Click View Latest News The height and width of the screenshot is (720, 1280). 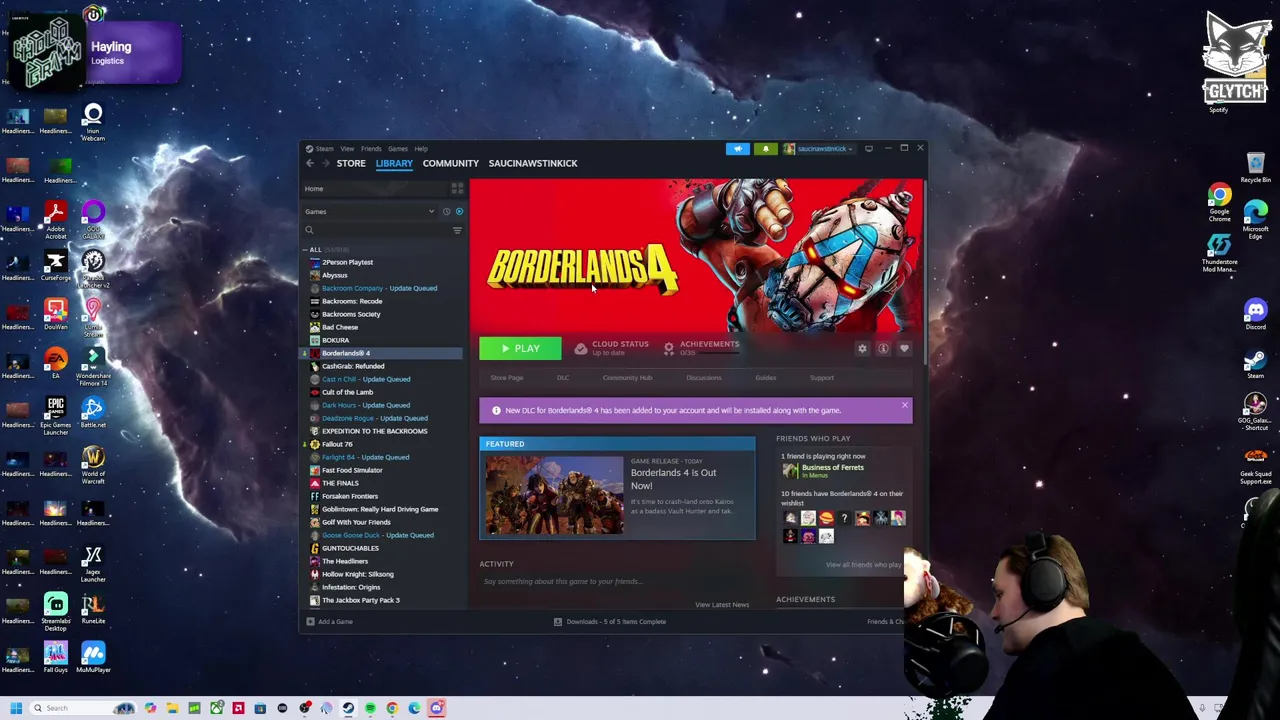[722, 605]
